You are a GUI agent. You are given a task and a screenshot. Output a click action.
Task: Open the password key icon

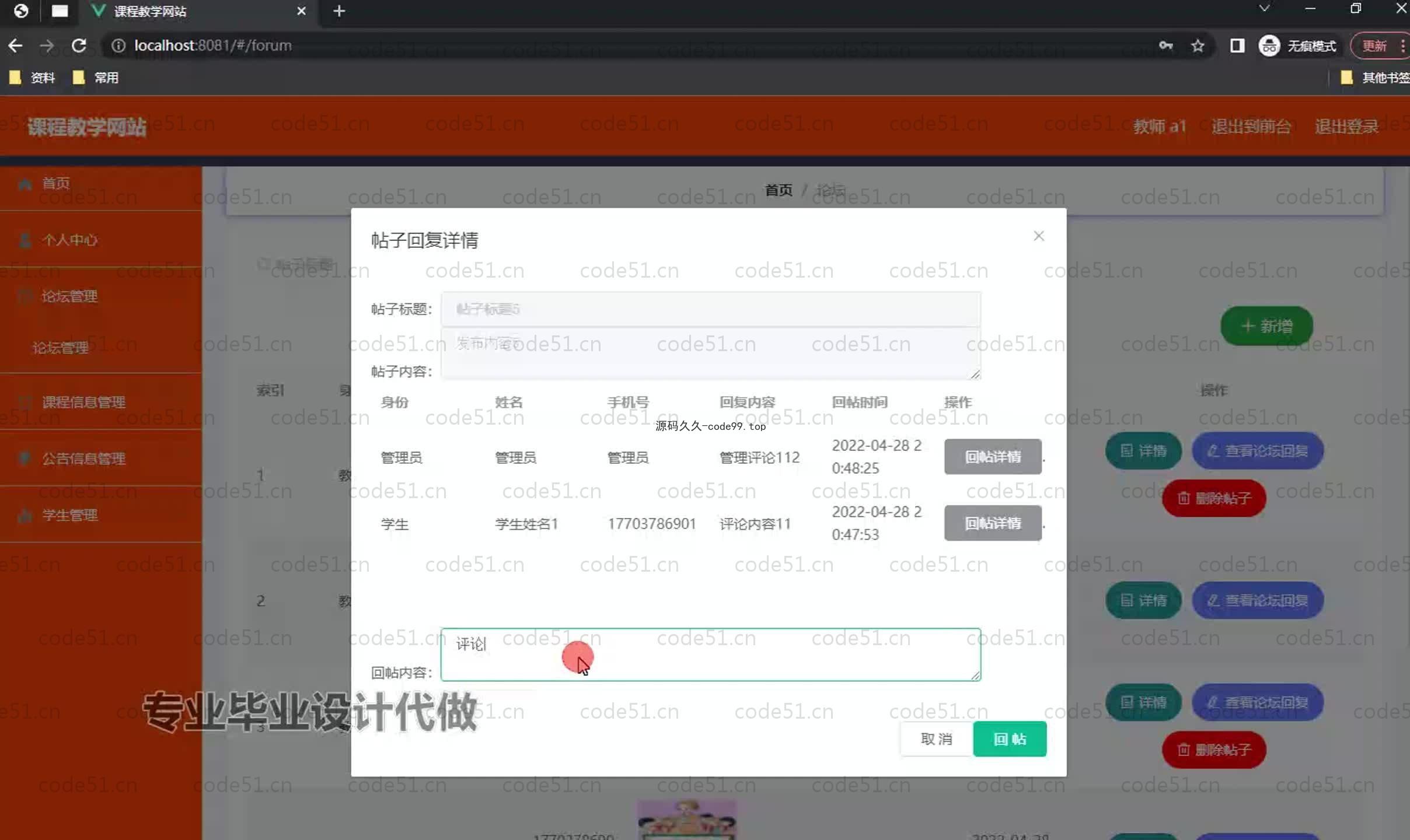1165,45
